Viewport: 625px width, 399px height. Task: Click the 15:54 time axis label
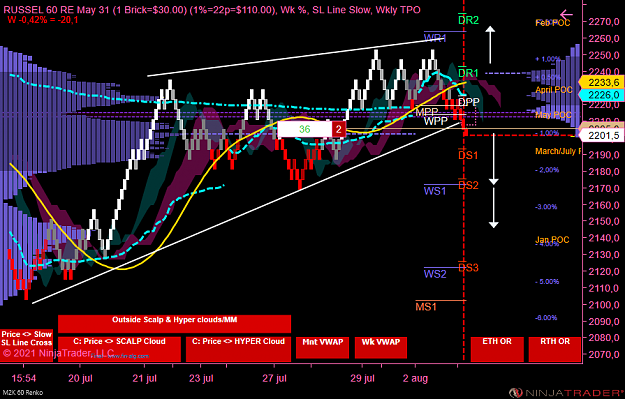click(24, 378)
